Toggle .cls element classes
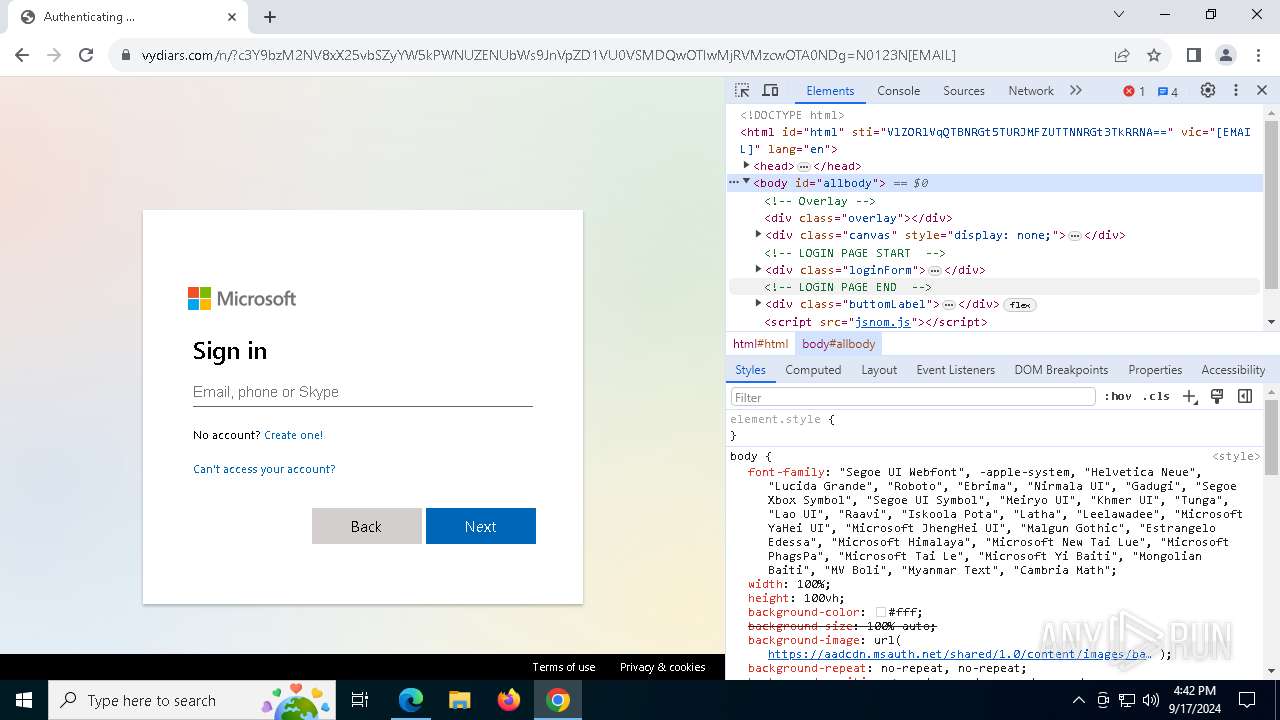Viewport: 1280px width, 720px height. [1156, 396]
